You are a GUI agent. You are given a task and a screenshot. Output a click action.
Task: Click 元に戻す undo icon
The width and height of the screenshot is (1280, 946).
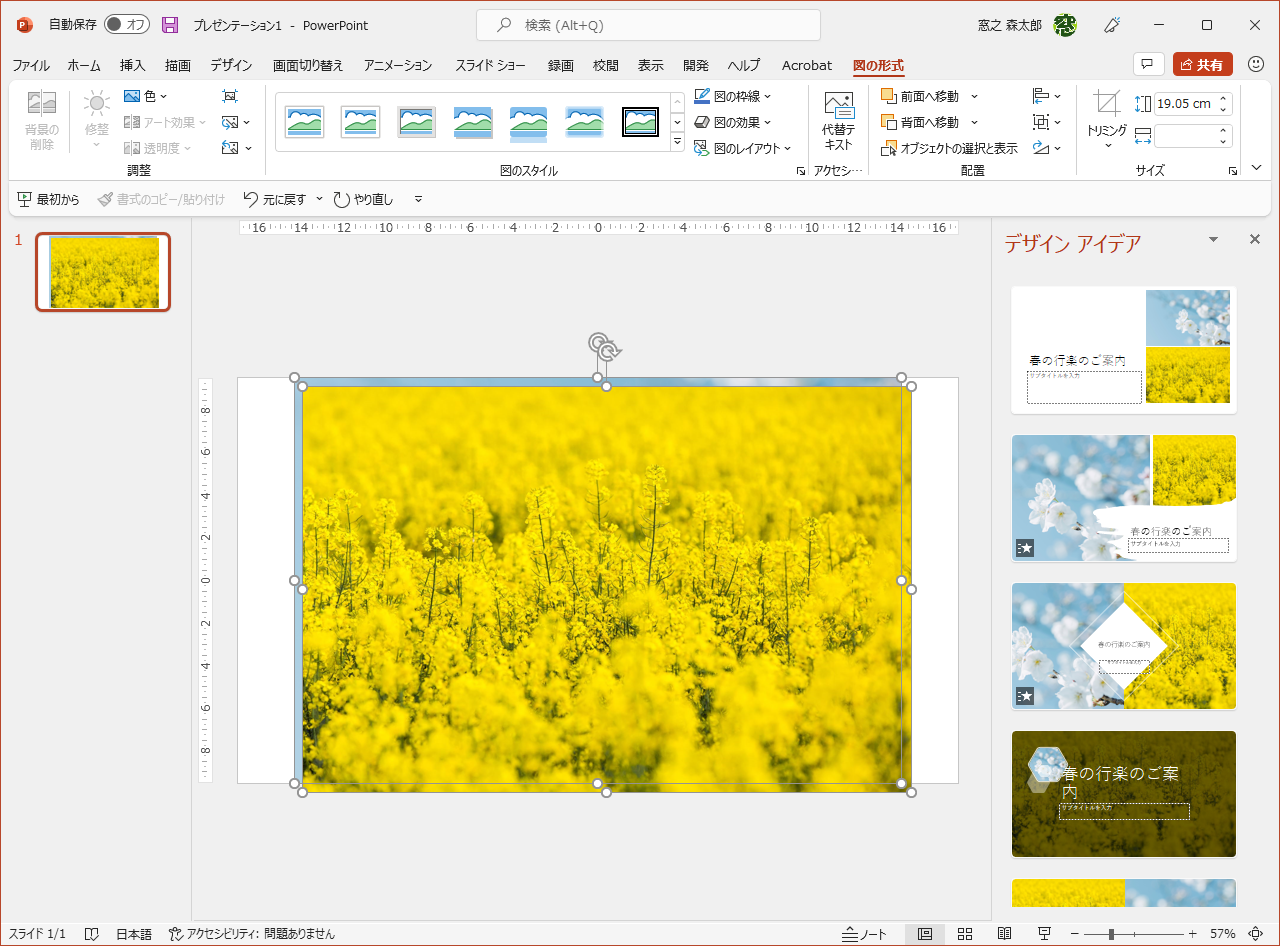(251, 199)
